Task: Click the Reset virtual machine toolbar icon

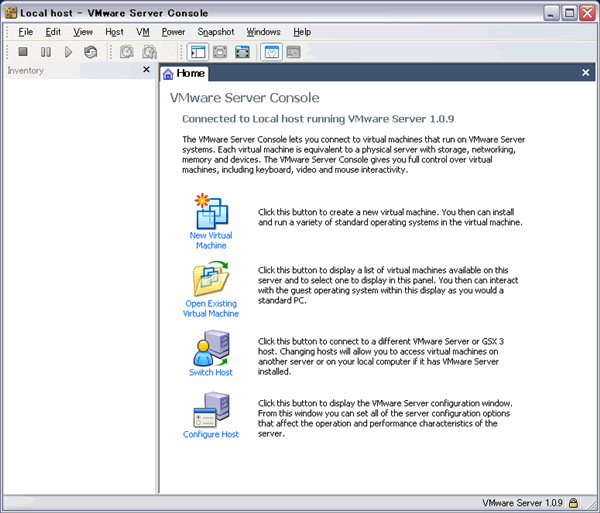Action: (91, 52)
